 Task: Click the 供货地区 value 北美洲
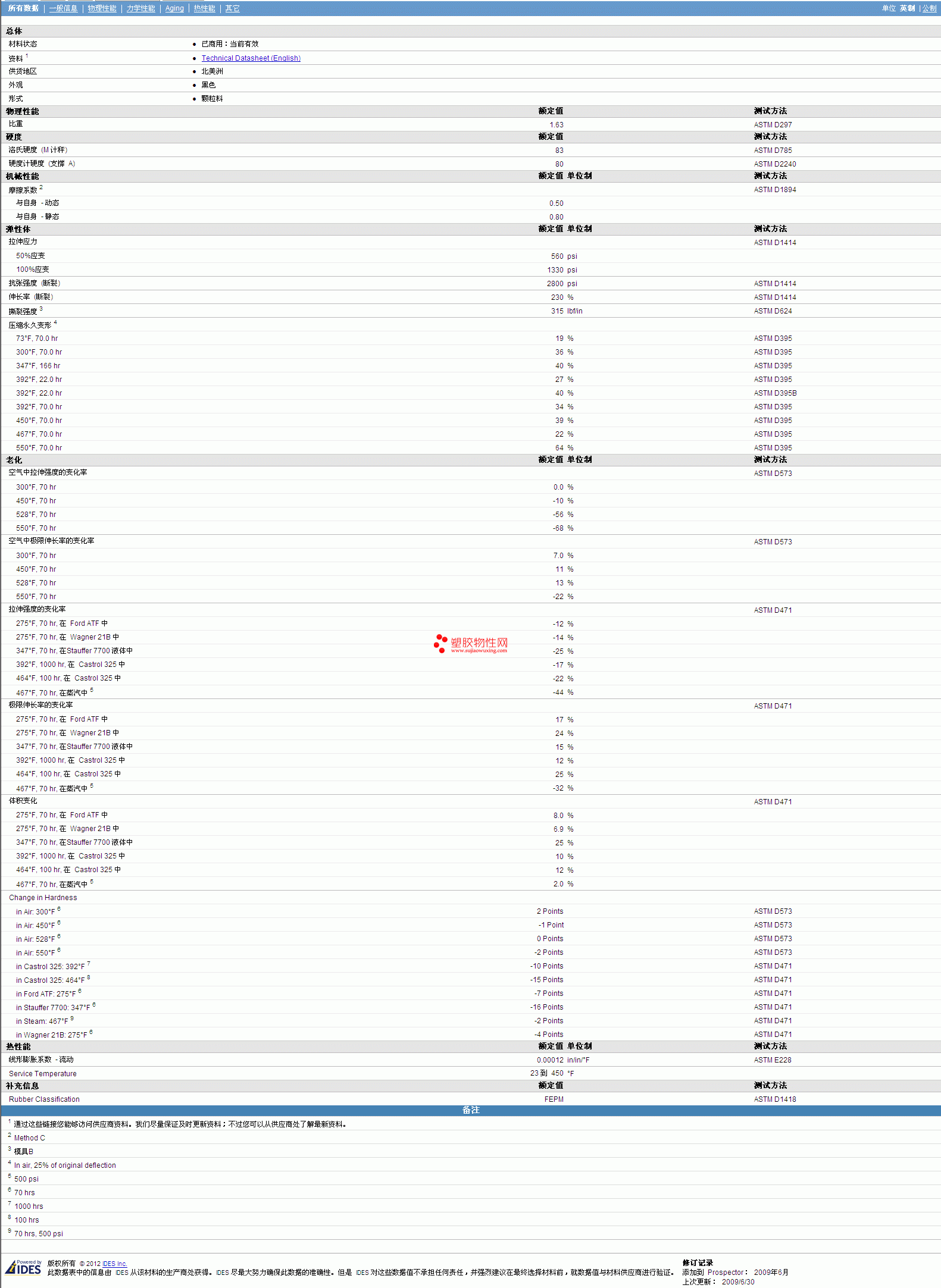coord(212,71)
